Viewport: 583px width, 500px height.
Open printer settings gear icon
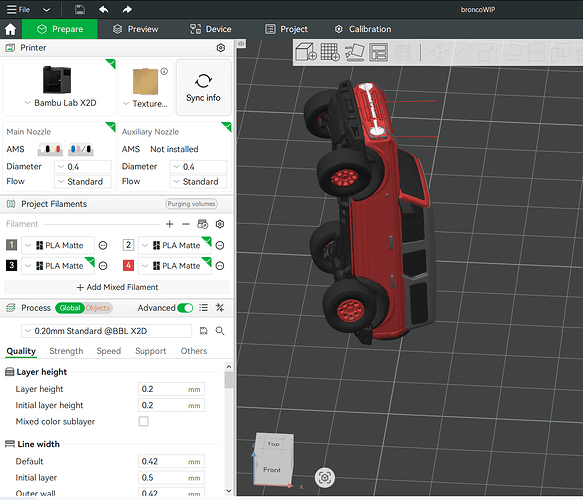pyautogui.click(x=221, y=48)
